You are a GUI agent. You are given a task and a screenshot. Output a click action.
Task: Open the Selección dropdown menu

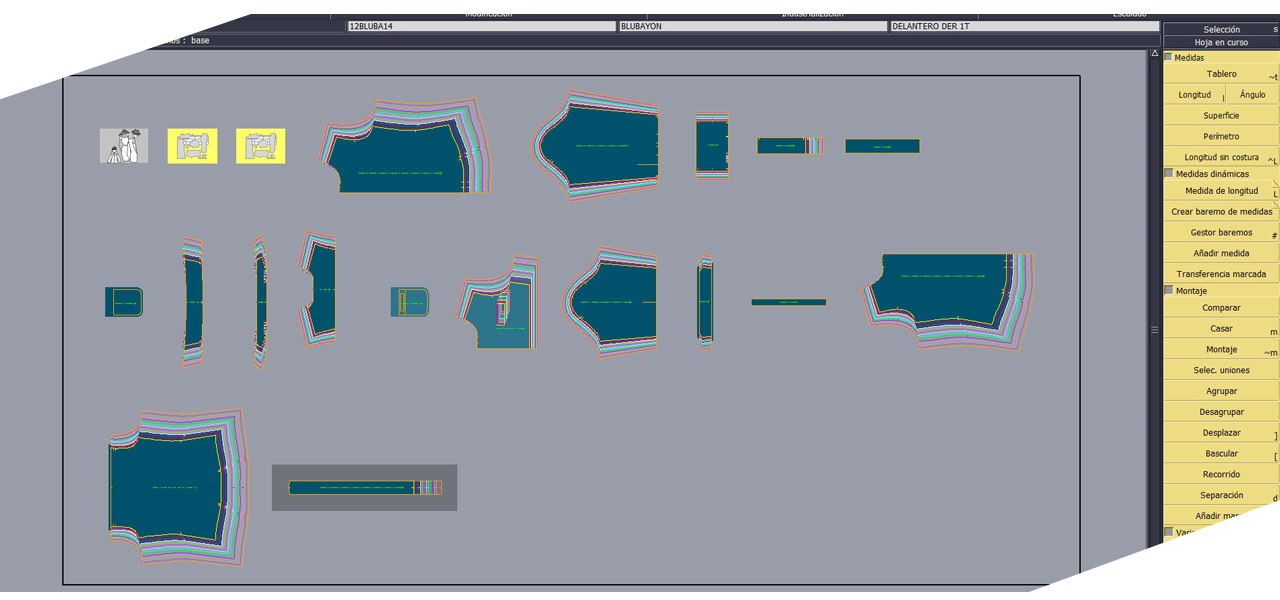tap(1221, 30)
